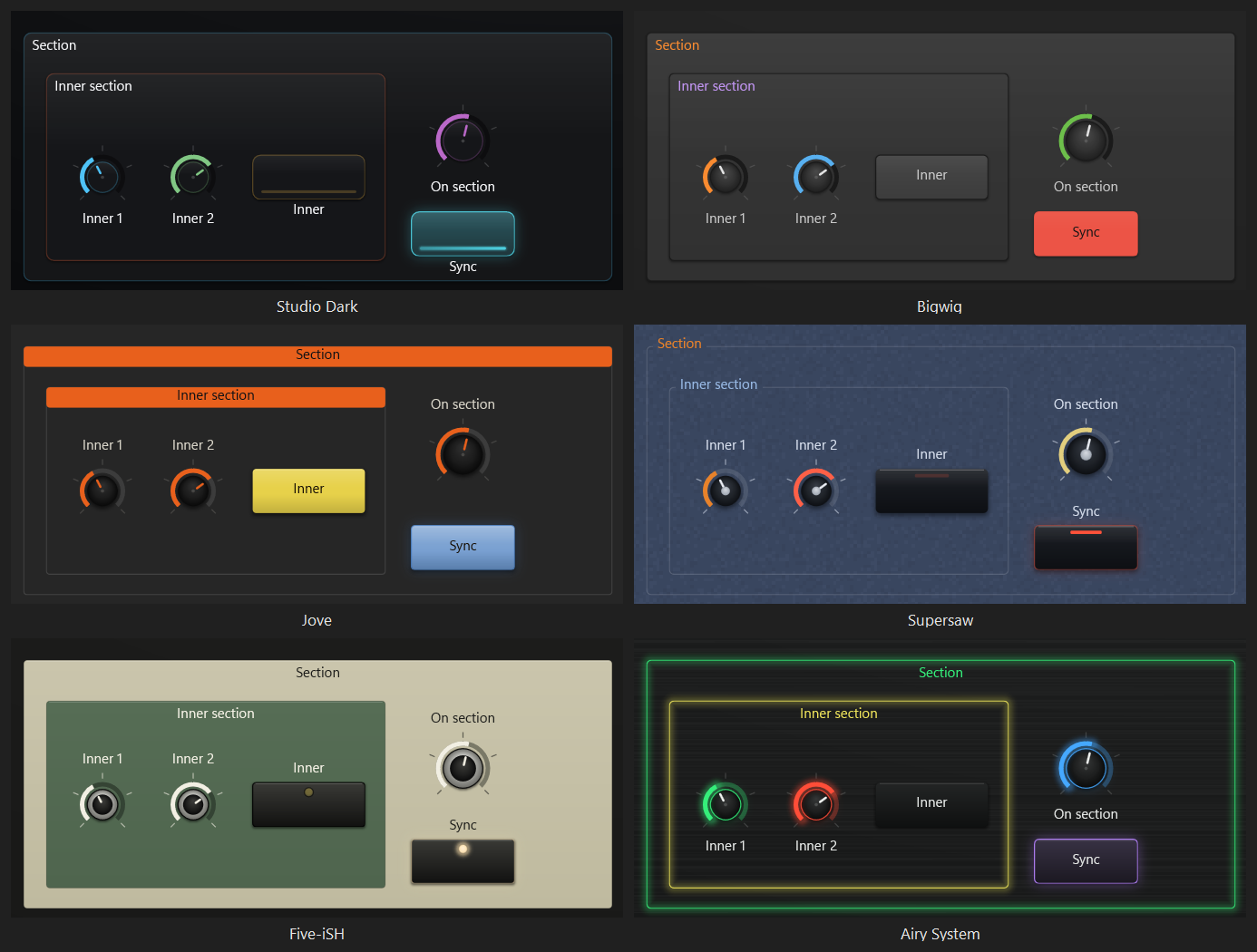
Task: Click the On section knob in Jove
Action: click(463, 453)
